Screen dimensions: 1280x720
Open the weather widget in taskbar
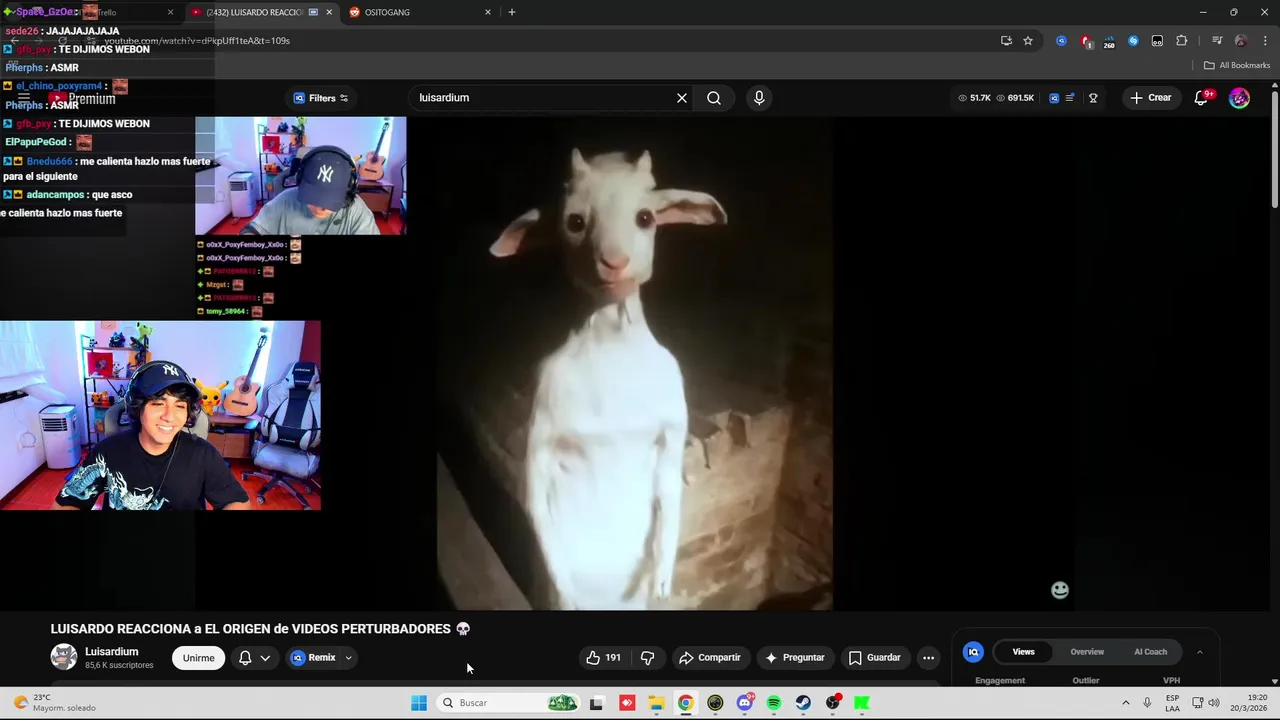point(55,703)
